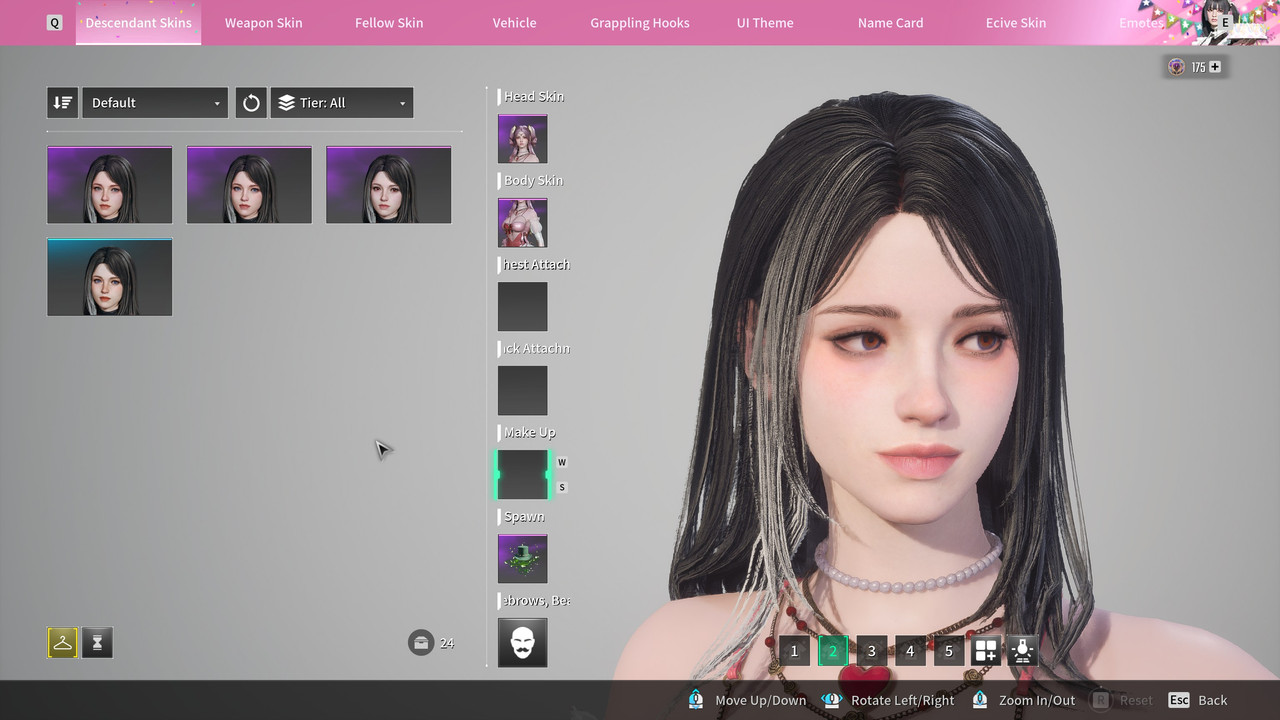
Task: Go to the Vehicle tab
Action: [514, 22]
